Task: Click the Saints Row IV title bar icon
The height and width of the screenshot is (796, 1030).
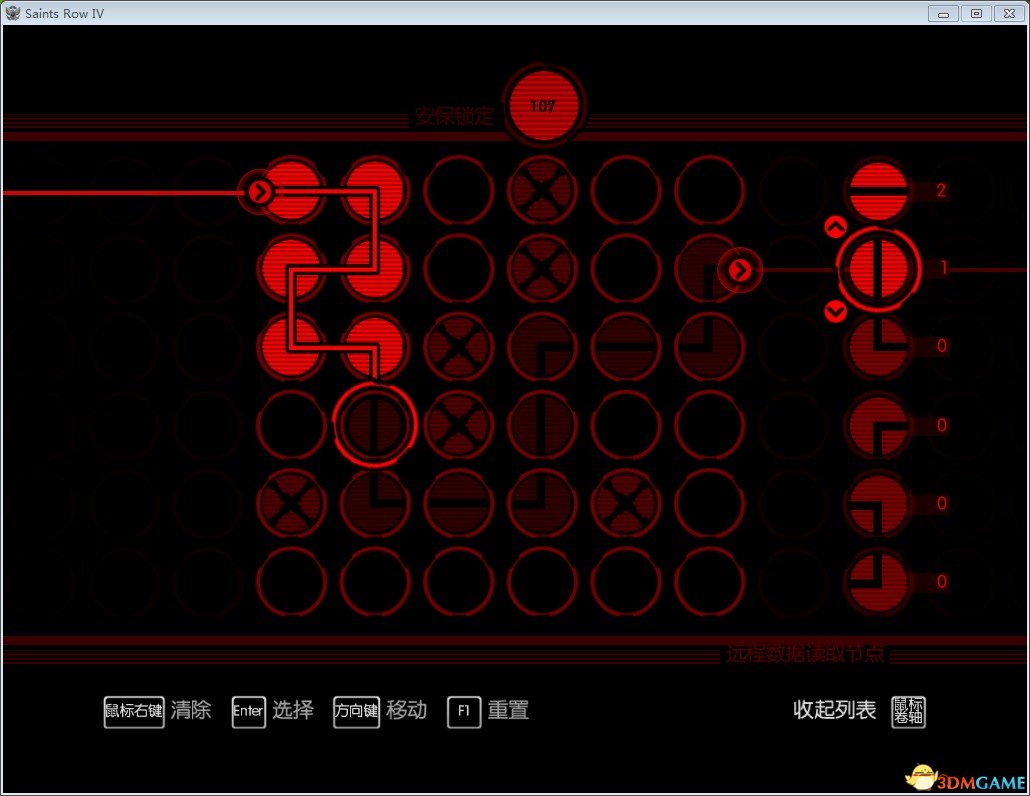Action: click(12, 12)
